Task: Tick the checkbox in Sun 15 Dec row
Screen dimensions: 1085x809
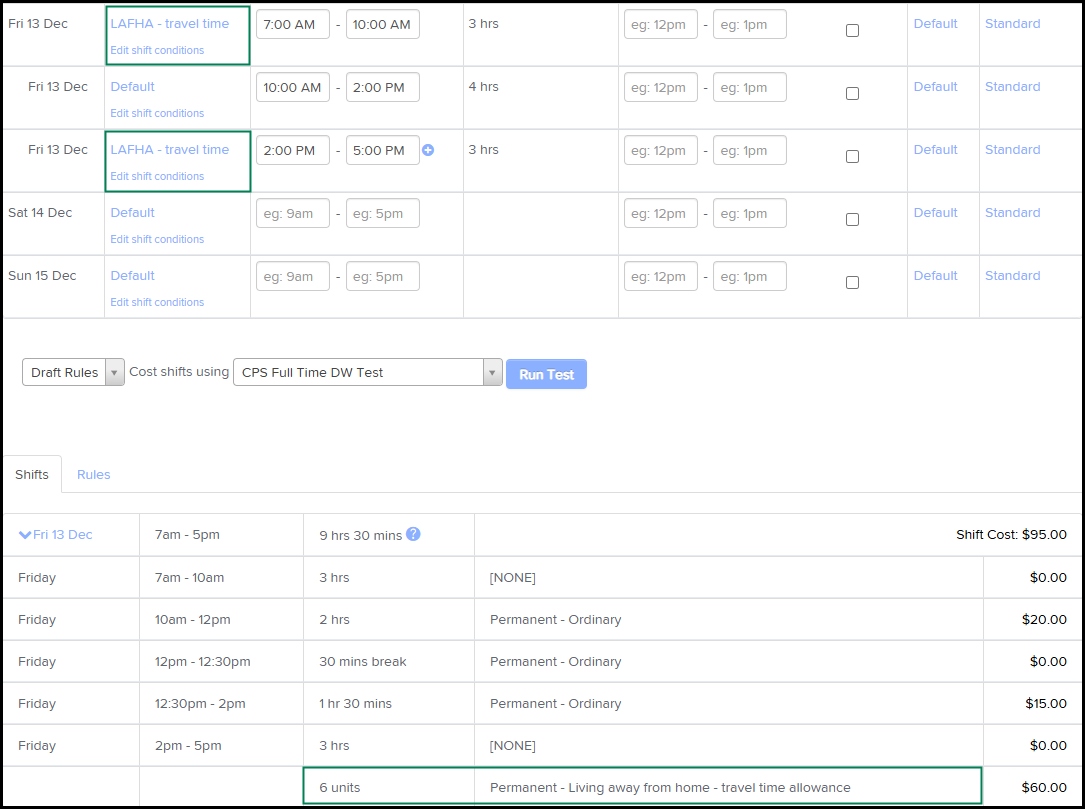Action: point(852,283)
